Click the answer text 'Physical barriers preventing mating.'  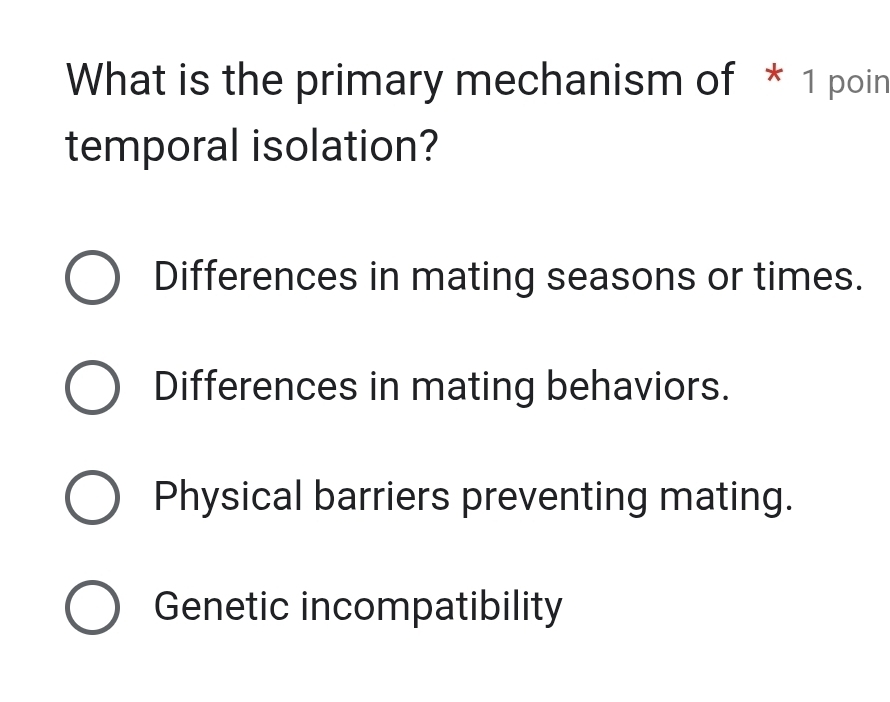coord(474,497)
